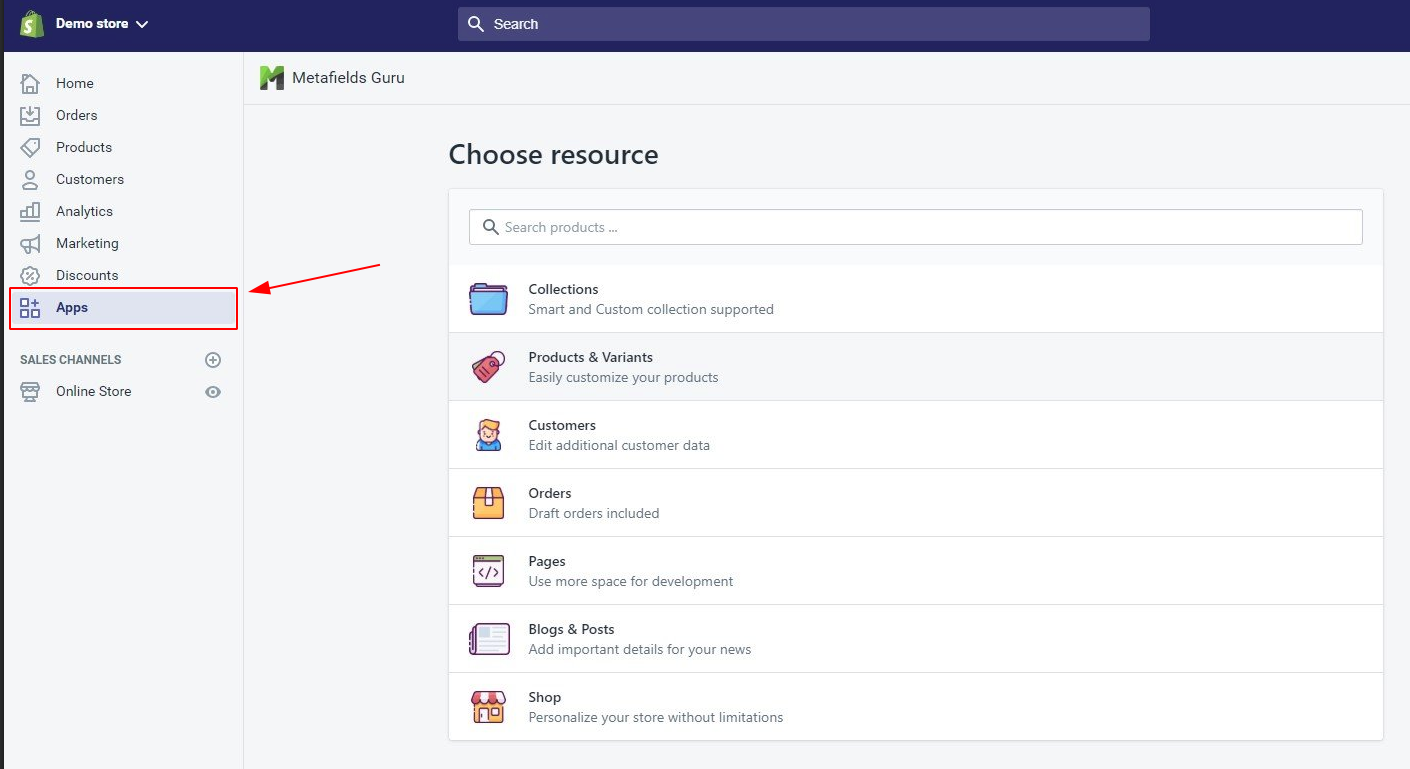Open the Demo store dropdown

tap(101, 24)
